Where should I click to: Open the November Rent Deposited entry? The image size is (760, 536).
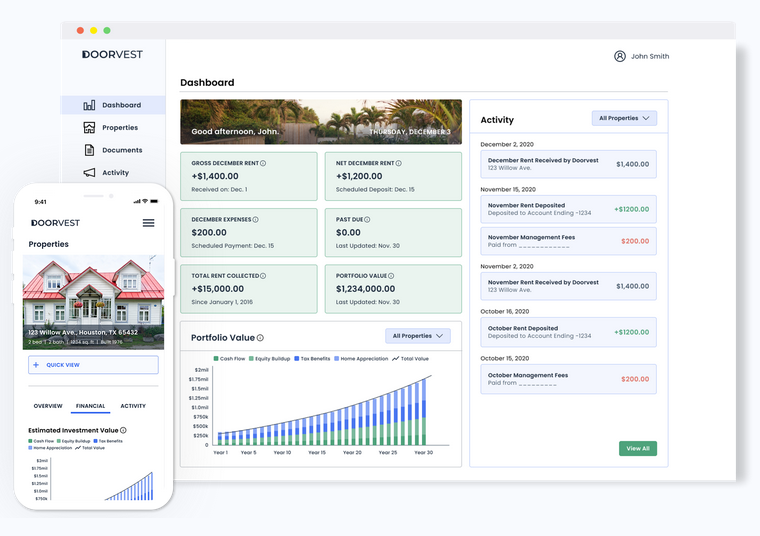[x=569, y=209]
